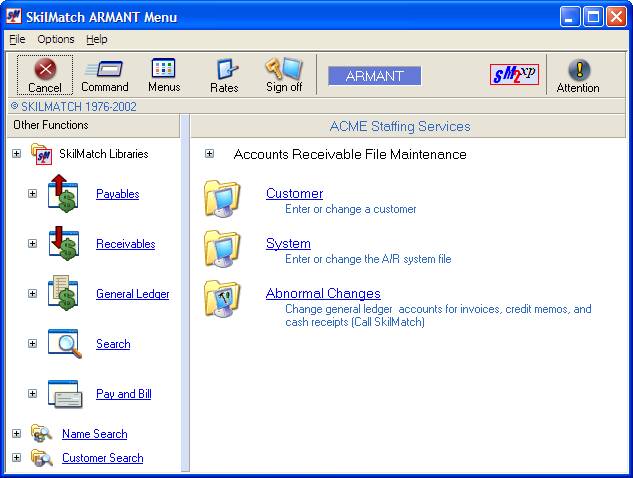Click the Customer Search folder icon

[x=42, y=458]
